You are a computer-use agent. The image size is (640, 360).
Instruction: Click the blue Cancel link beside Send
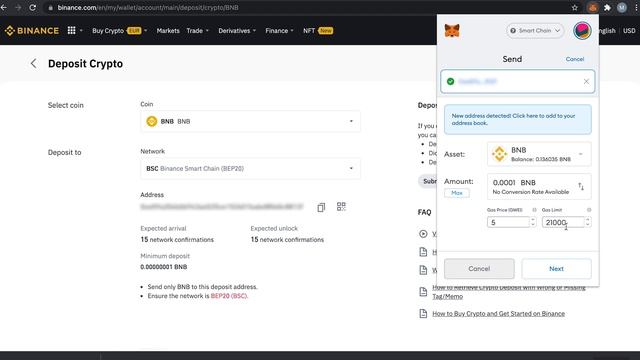click(x=575, y=59)
